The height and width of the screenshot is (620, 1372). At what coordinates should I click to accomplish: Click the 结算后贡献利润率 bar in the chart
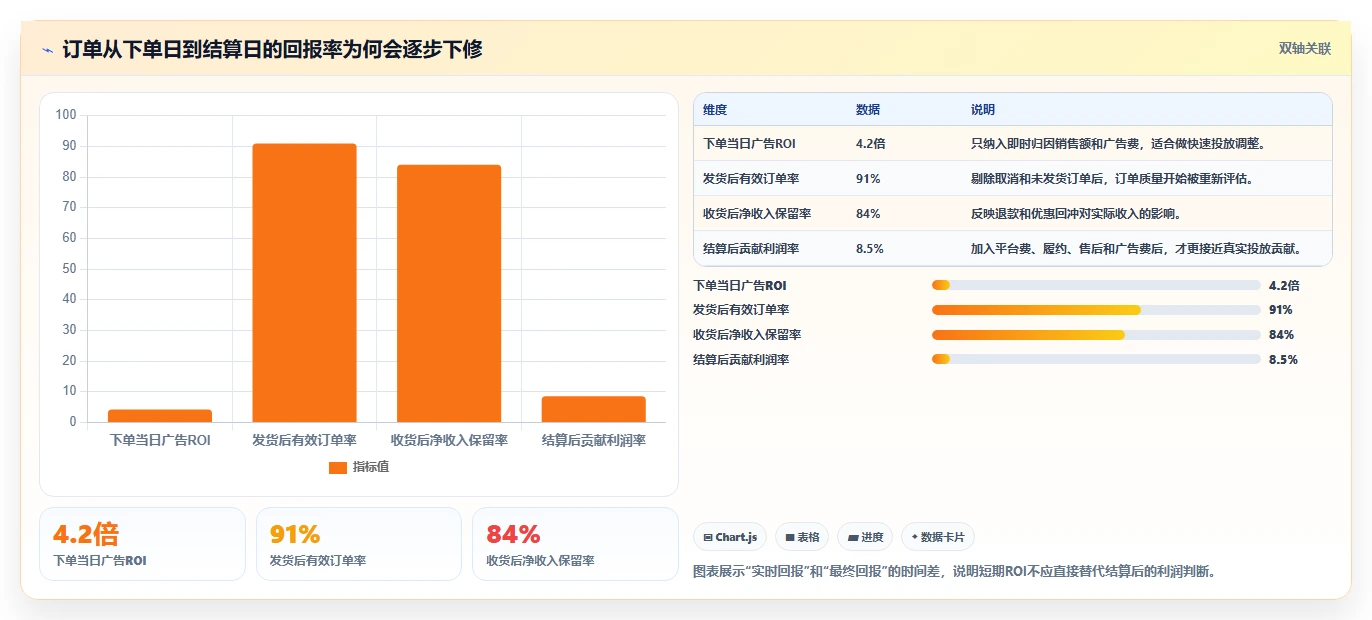(x=594, y=409)
